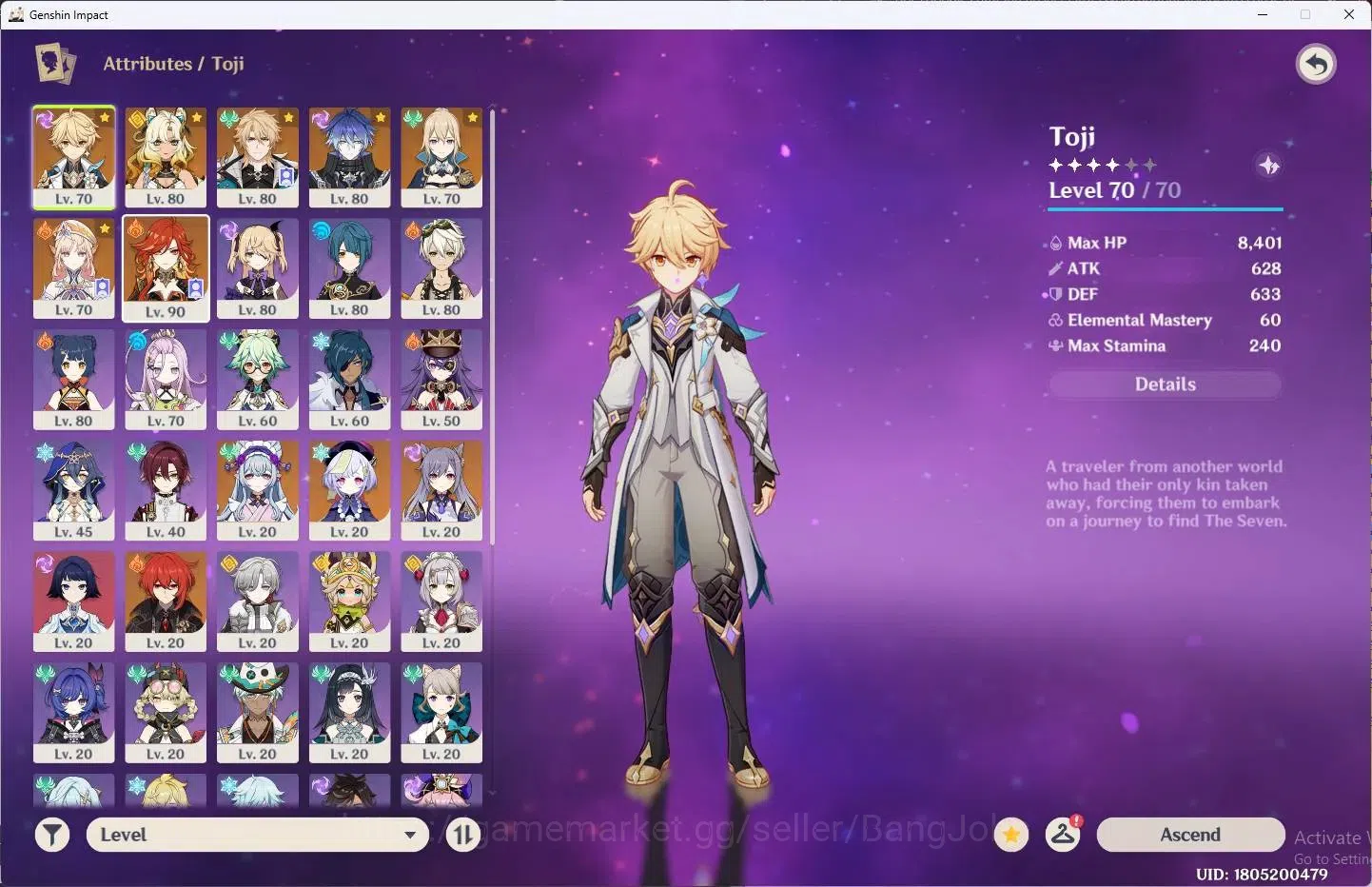Select the Lv. 45 blue-haired cryo character
The height and width of the screenshot is (887, 1372).
[73, 491]
